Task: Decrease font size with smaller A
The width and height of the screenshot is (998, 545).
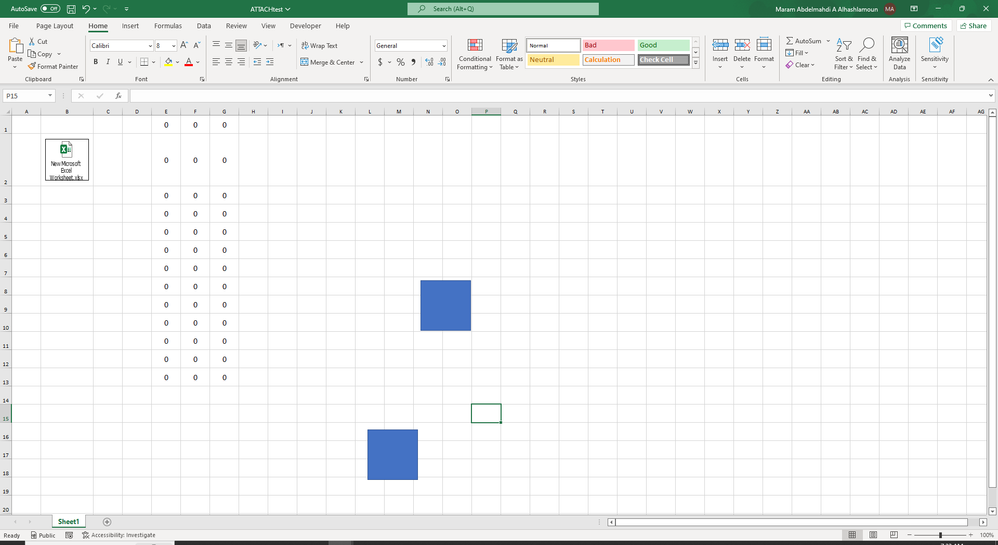Action: (197, 45)
